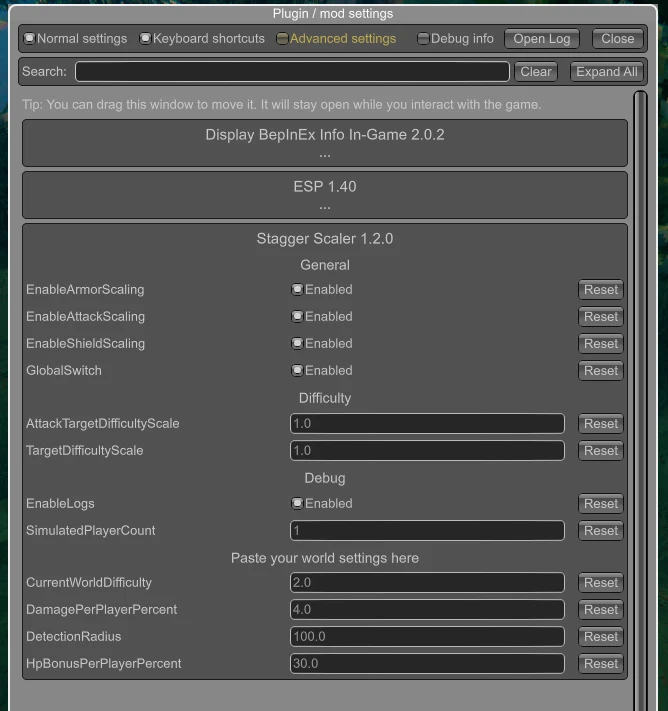Edit the TargetDifficultyScale field

coord(427,451)
